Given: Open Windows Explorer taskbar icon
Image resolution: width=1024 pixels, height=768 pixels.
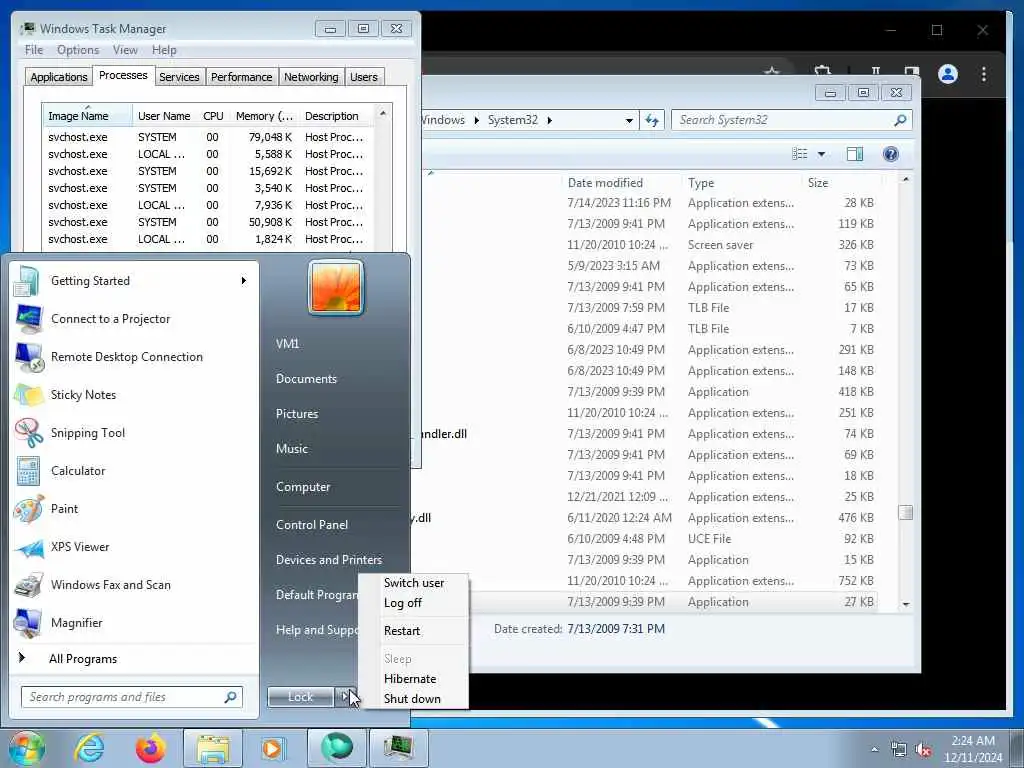Looking at the screenshot, I should tap(213, 748).
